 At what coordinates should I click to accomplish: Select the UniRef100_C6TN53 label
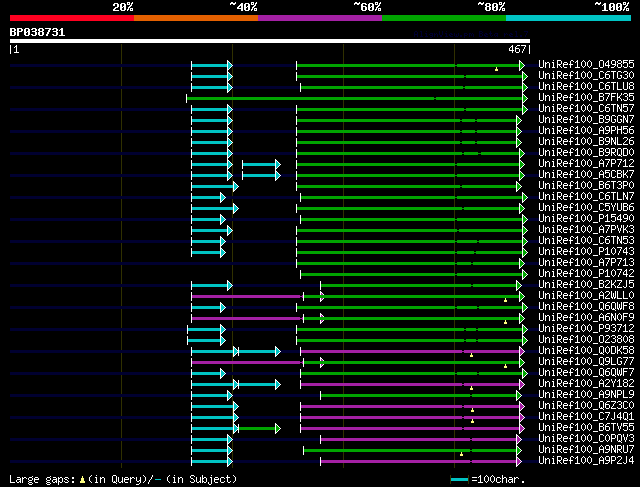[586, 241]
